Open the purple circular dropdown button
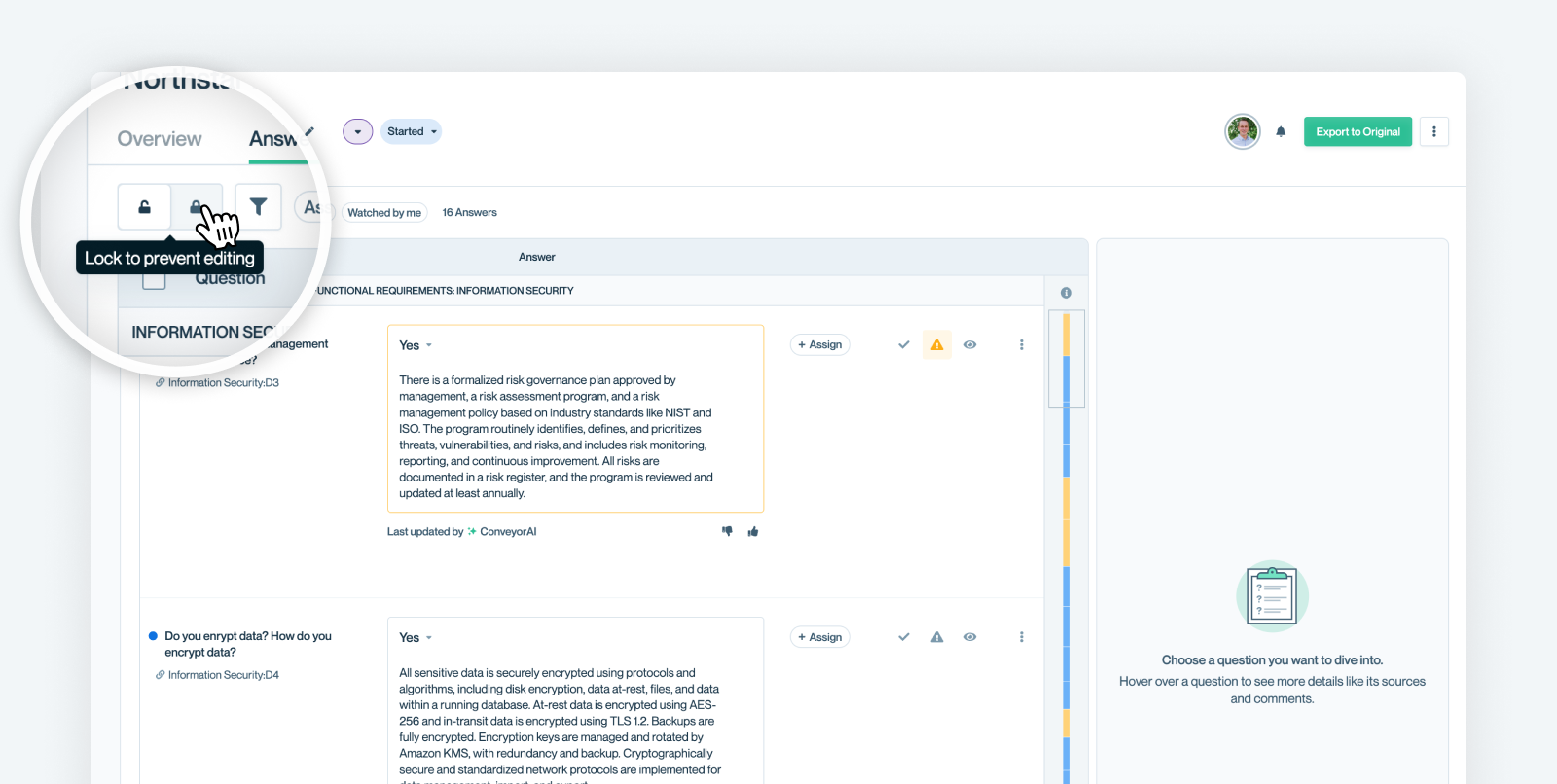The image size is (1557, 784). point(358,131)
